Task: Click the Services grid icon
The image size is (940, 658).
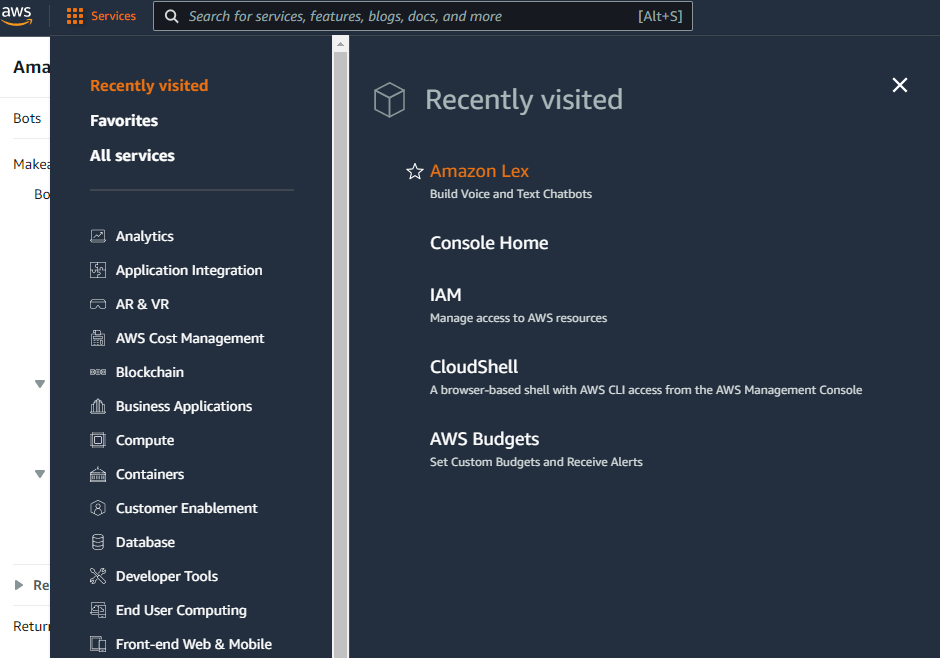Action: click(75, 16)
